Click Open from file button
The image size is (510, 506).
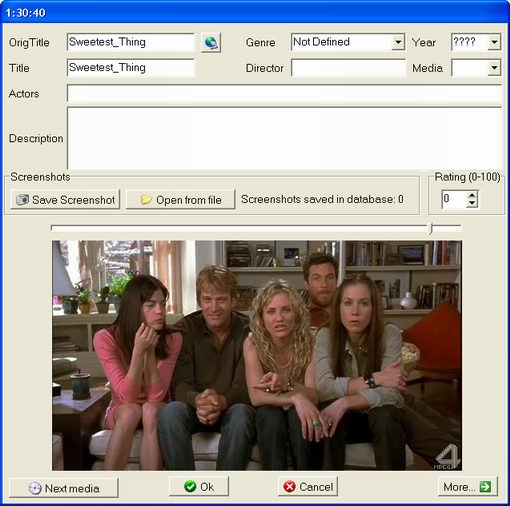click(x=180, y=200)
